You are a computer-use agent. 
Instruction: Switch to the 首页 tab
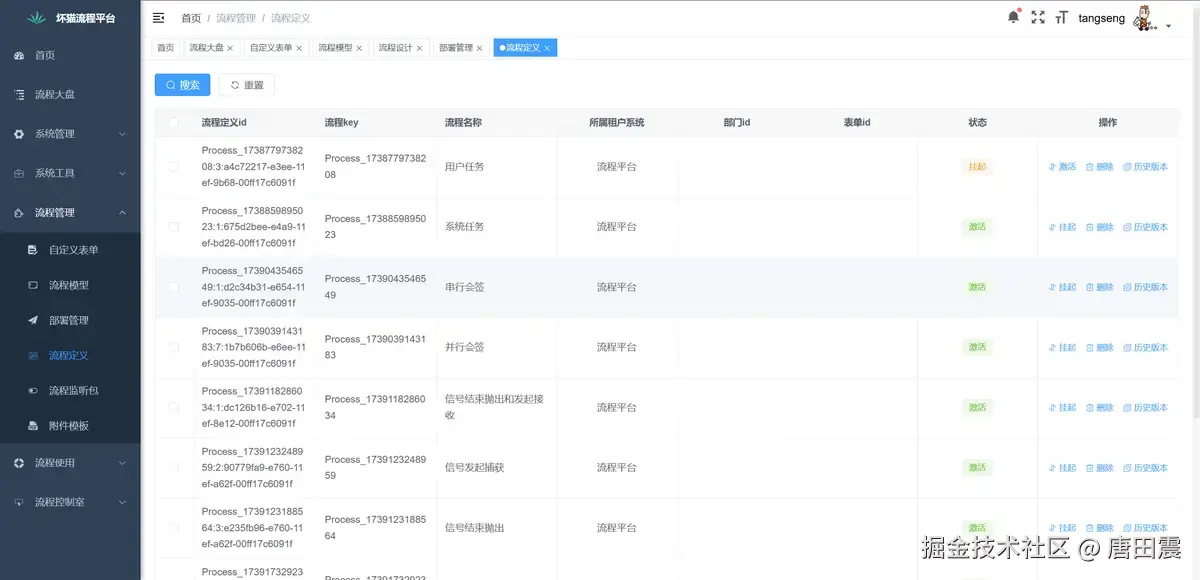[165, 47]
